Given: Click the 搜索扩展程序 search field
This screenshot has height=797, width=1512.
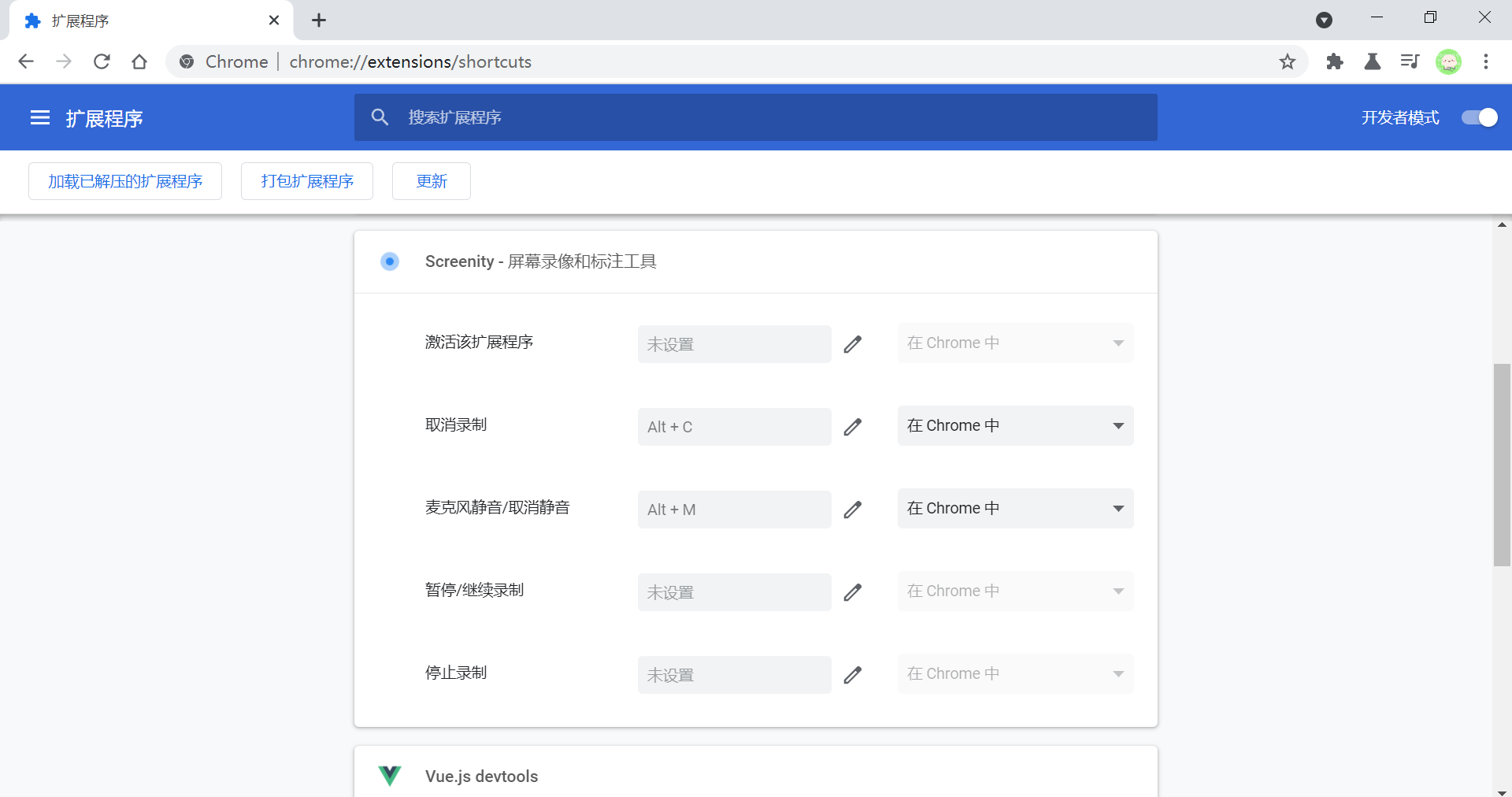Looking at the screenshot, I should 756,117.
